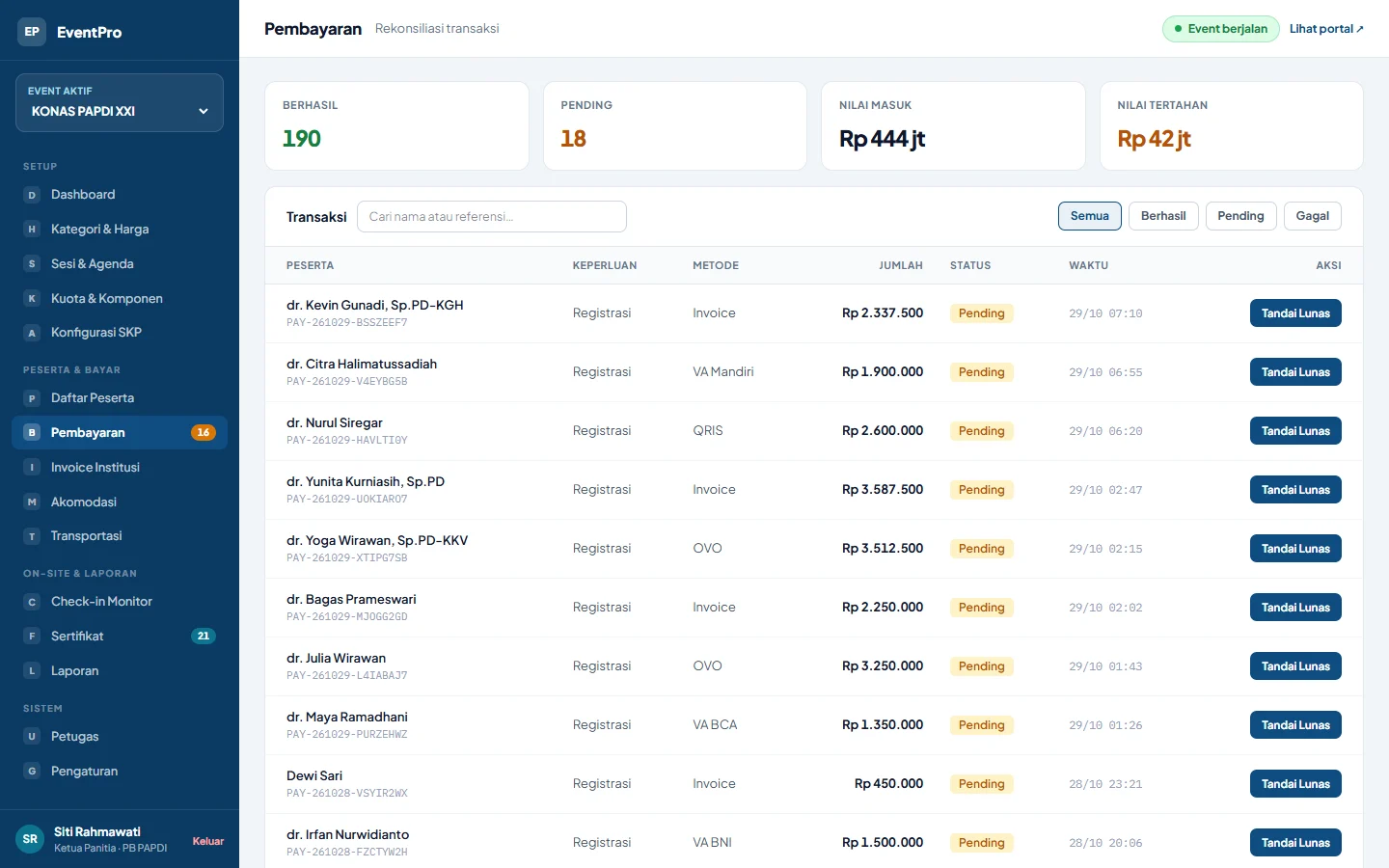1389x868 pixels.
Task: Mark dr. Kevin Gunadi payment as Lunas
Action: (x=1295, y=313)
